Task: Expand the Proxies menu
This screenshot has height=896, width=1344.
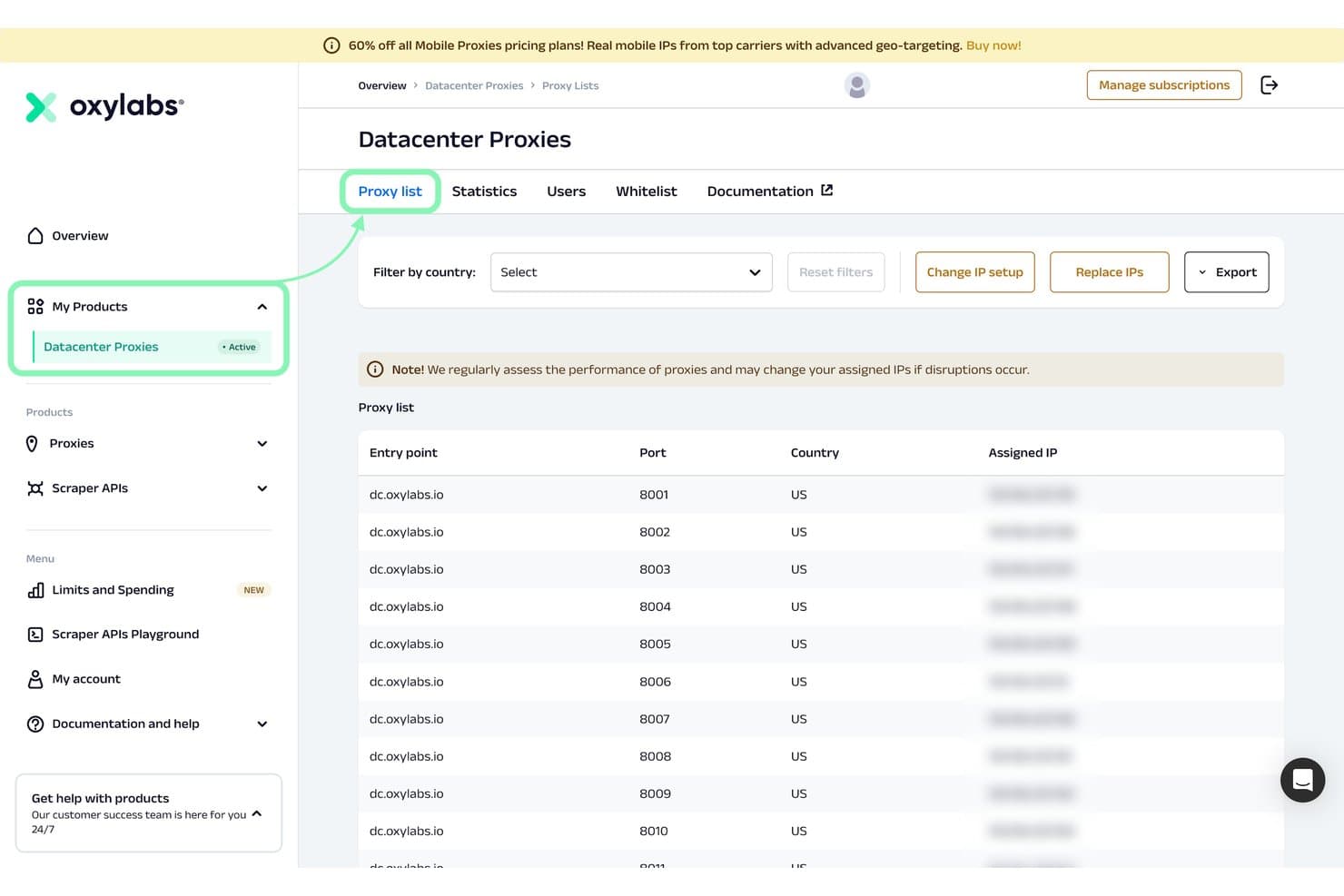Action: point(262,444)
